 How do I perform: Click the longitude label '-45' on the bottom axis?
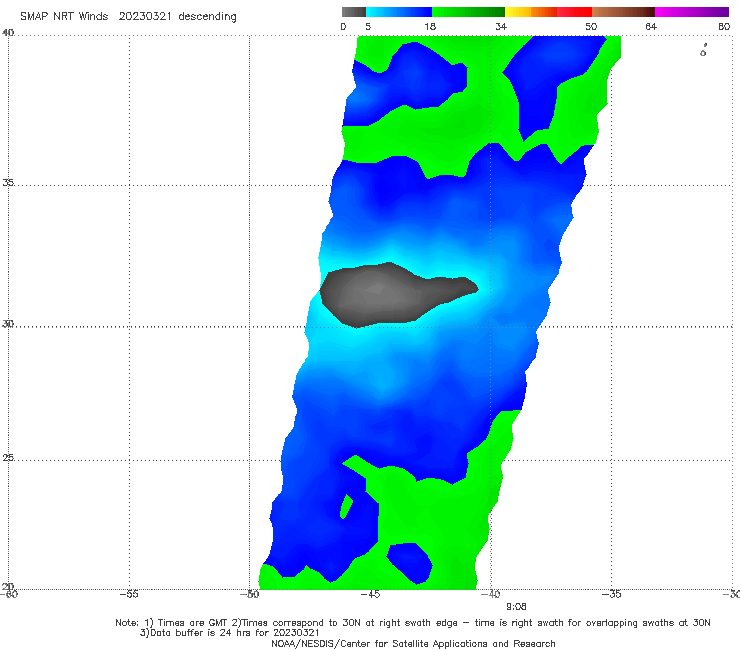[x=370, y=594]
